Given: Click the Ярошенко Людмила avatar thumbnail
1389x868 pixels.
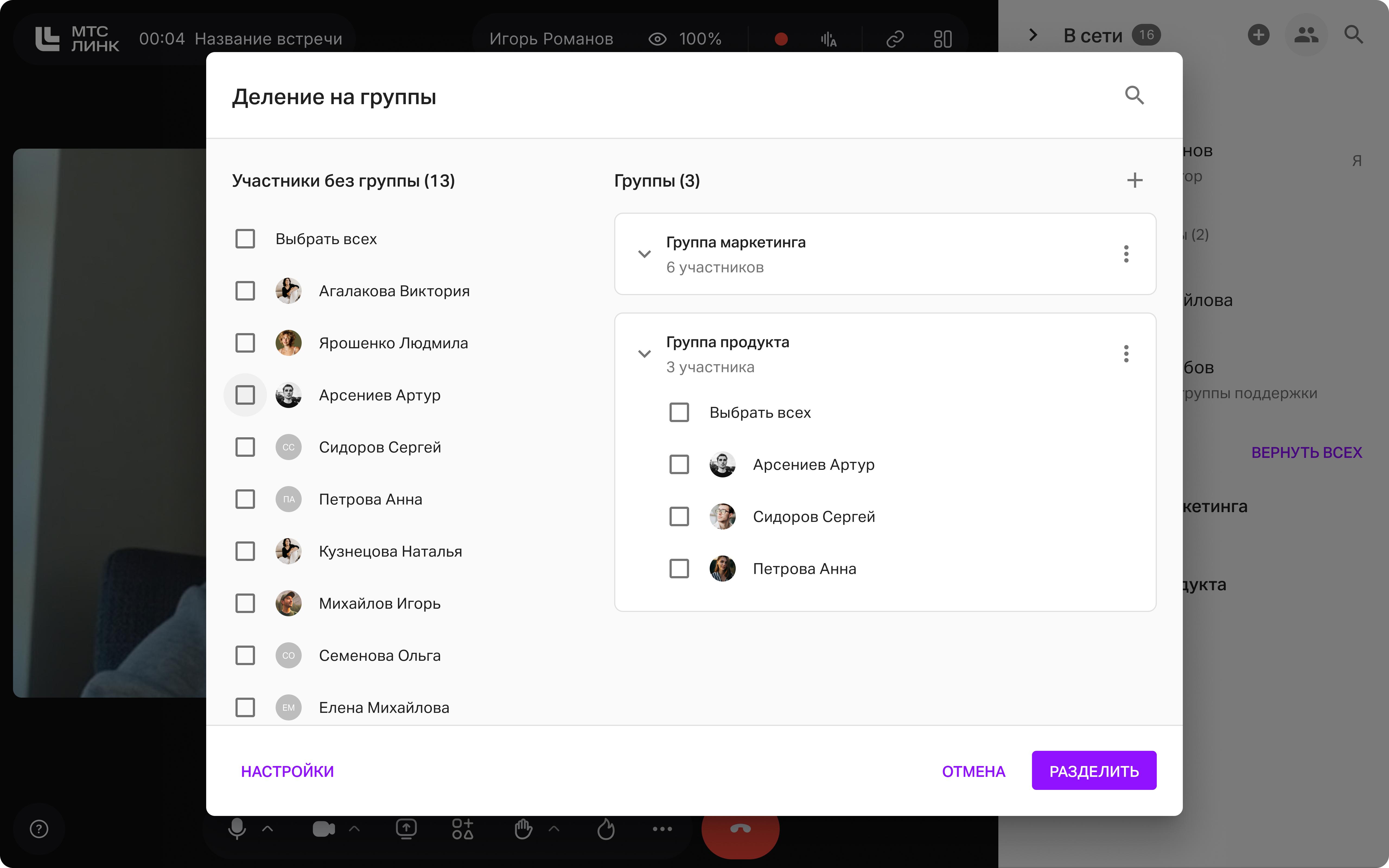Looking at the screenshot, I should point(288,343).
